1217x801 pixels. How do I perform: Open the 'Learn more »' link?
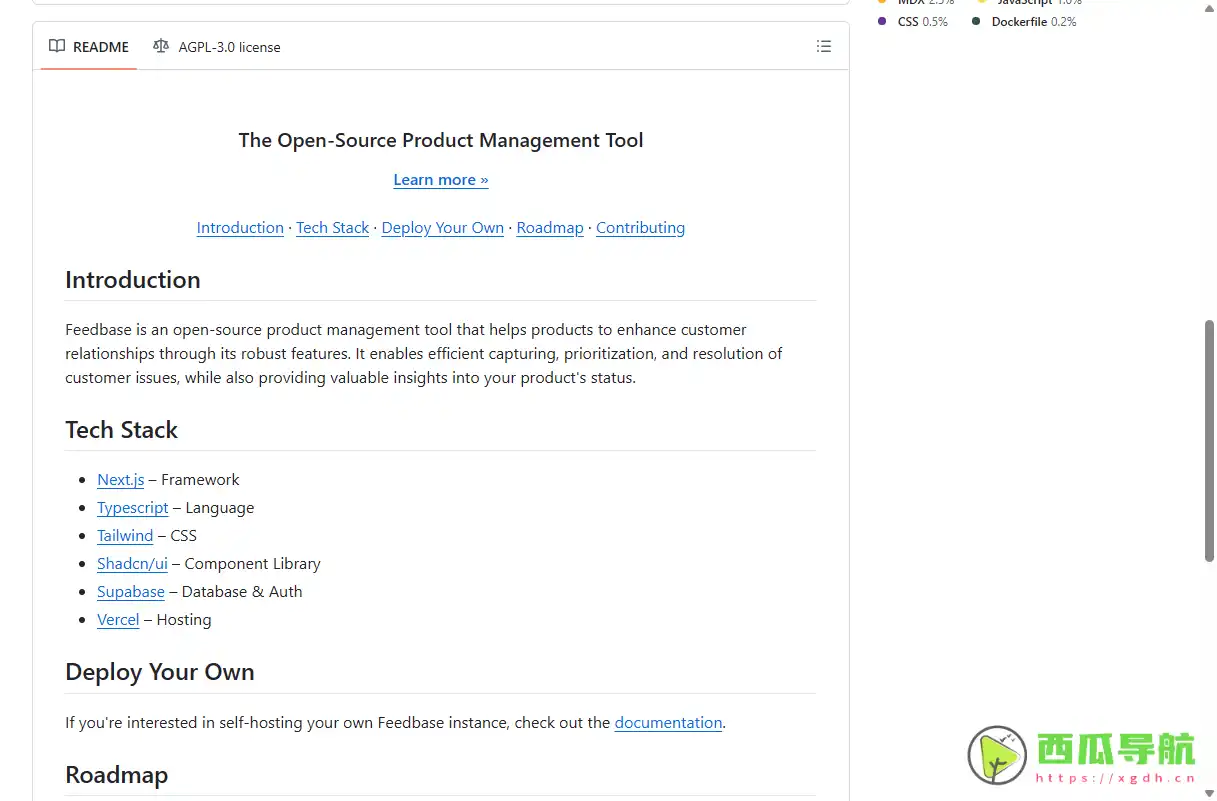pos(441,180)
